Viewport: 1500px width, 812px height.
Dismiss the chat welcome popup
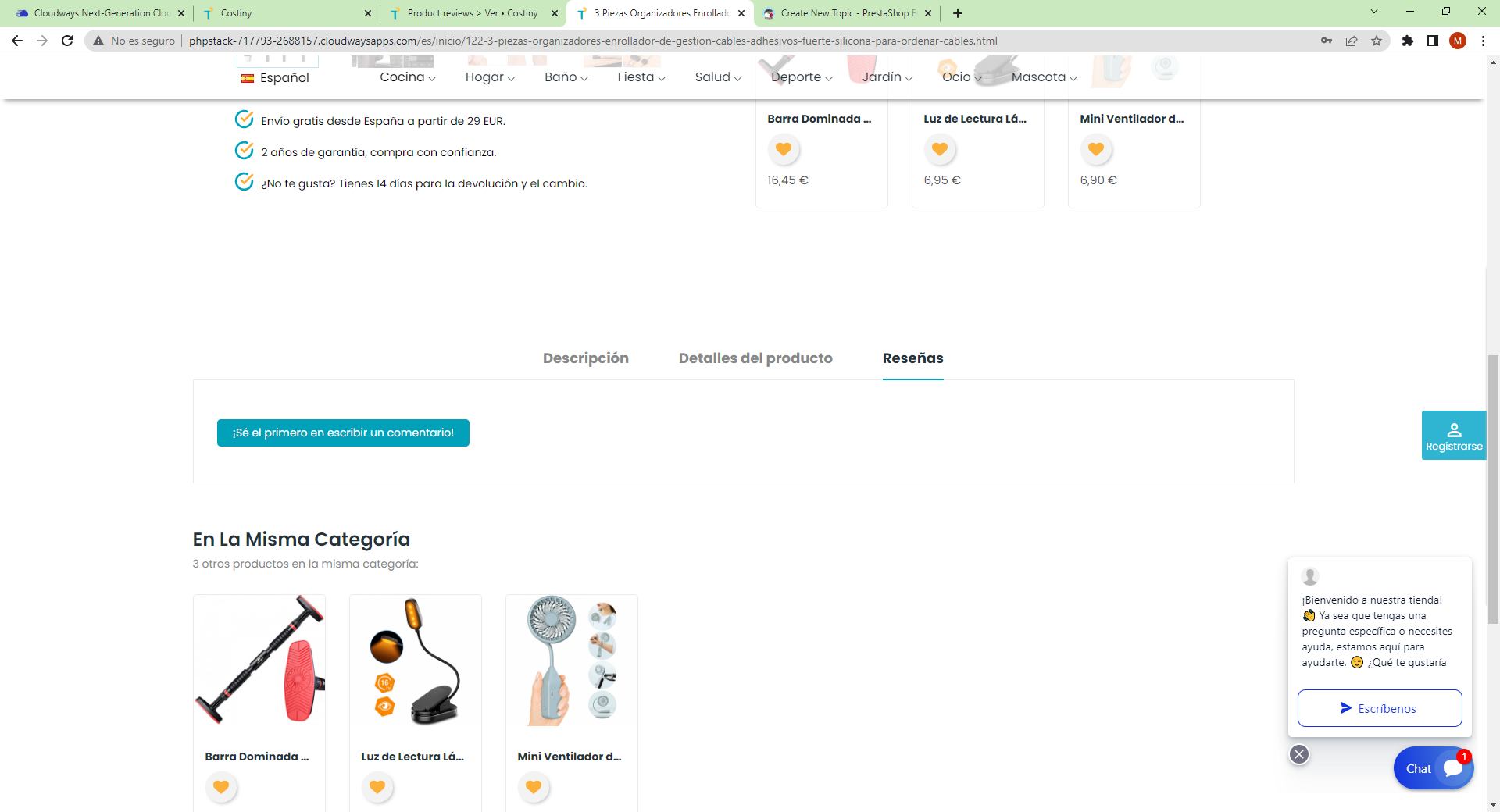(1299, 754)
